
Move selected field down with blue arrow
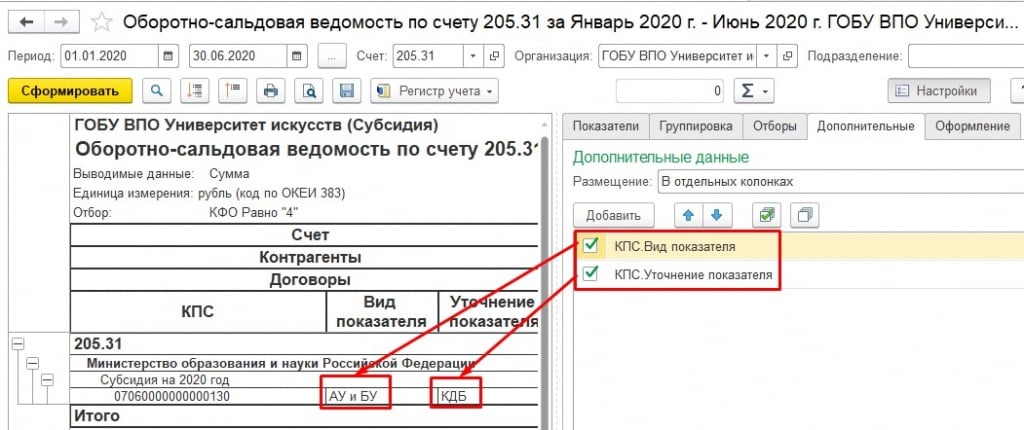click(x=715, y=215)
